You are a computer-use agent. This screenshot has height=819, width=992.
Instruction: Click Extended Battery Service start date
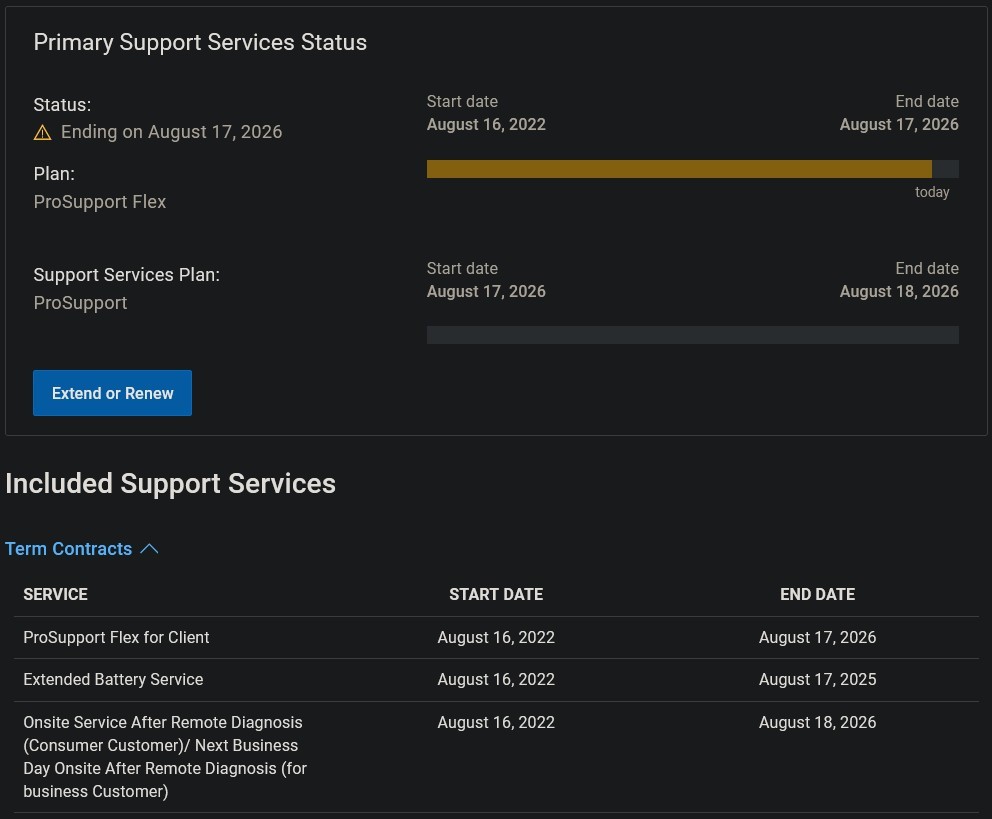(x=496, y=679)
